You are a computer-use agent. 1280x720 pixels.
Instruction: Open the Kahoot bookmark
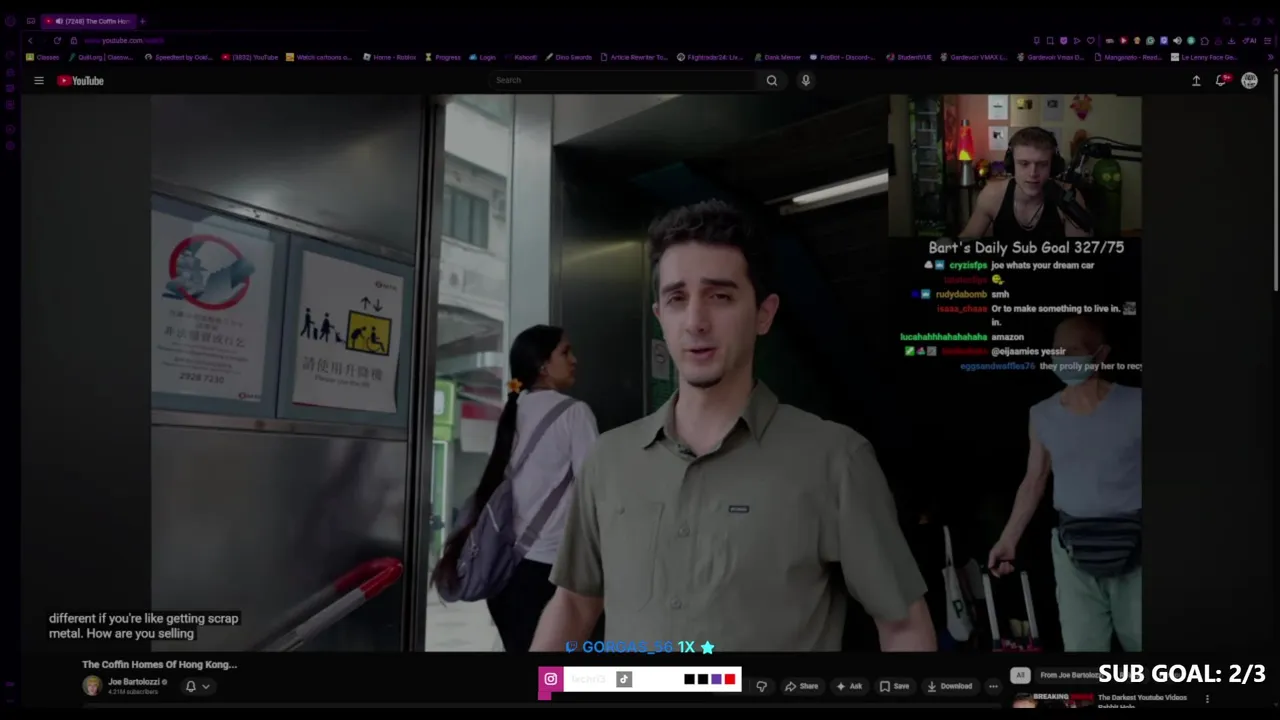[x=521, y=57]
